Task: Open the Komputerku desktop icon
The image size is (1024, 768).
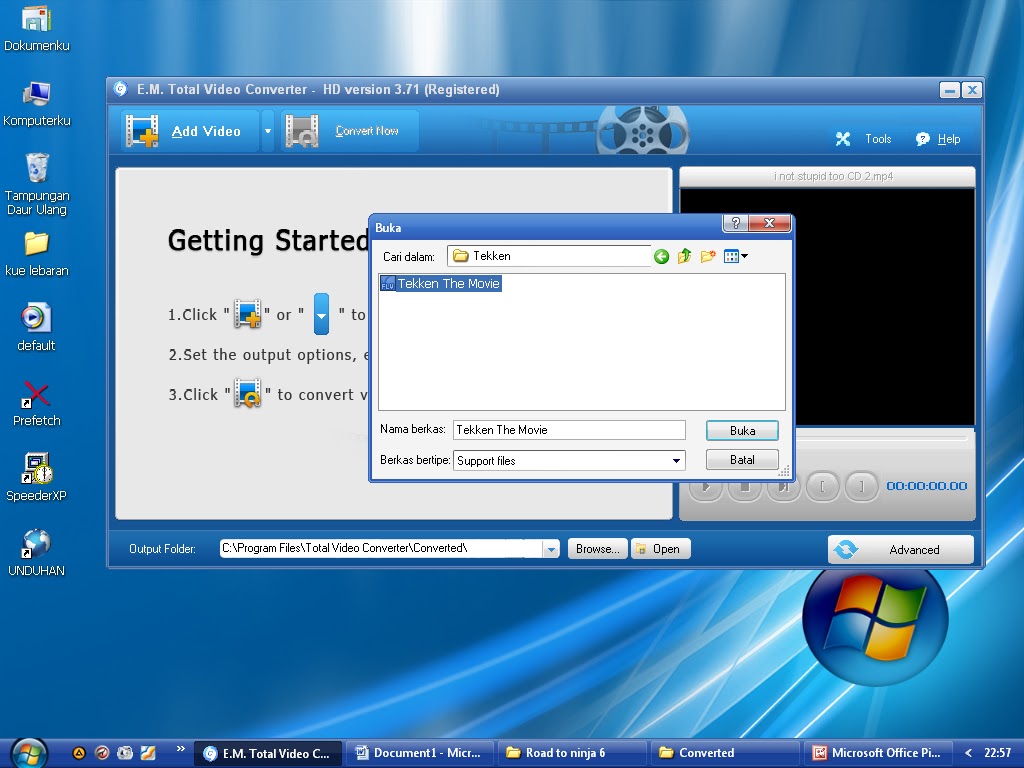Action: coord(37,104)
